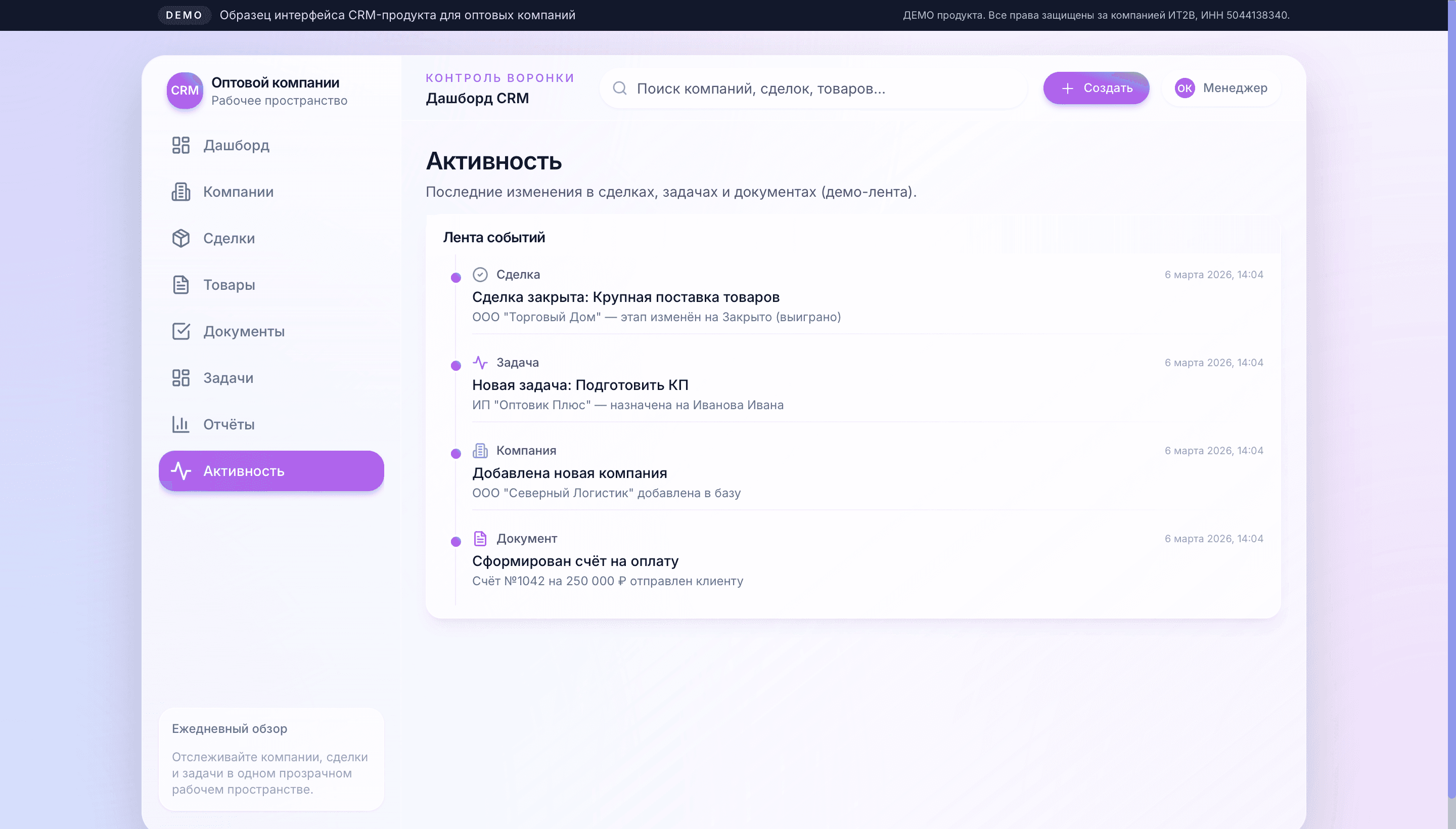Open event "Сделка закрыта: Крупная поставка товаров"
Viewport: 1456px width, 829px height.
pos(625,297)
